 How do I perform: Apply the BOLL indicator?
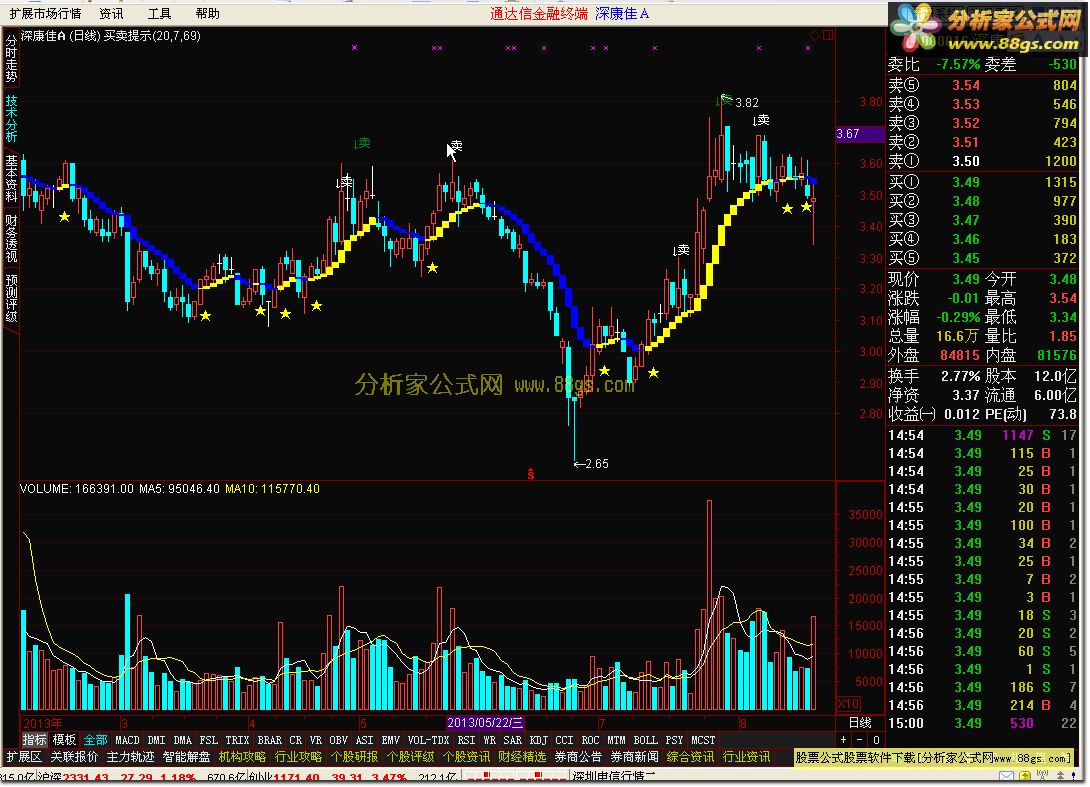(x=645, y=740)
